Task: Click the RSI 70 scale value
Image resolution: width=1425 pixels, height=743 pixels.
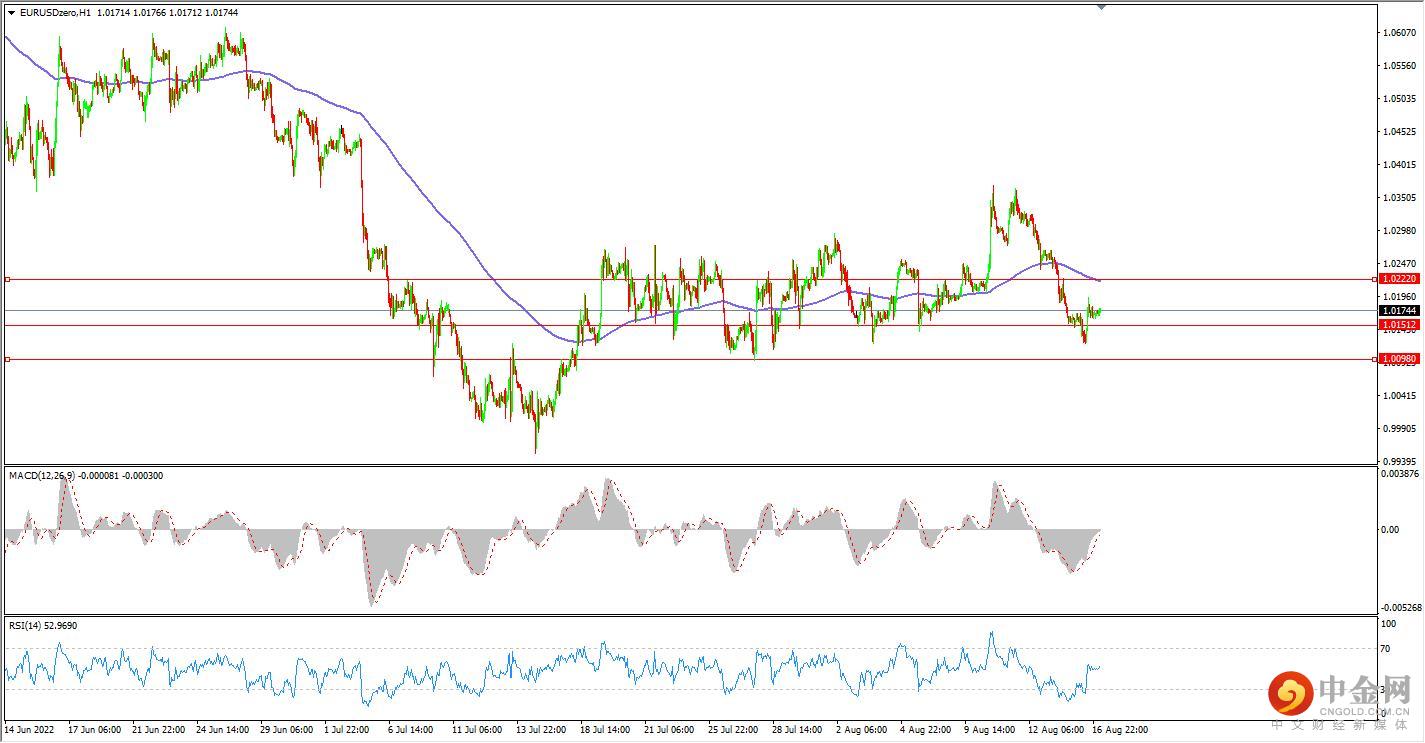Action: (1386, 650)
